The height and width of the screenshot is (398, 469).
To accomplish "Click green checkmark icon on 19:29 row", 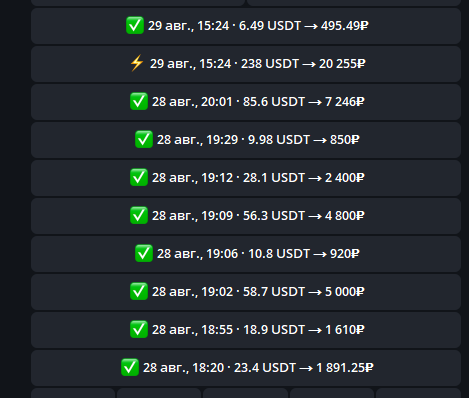I will click(144, 139).
